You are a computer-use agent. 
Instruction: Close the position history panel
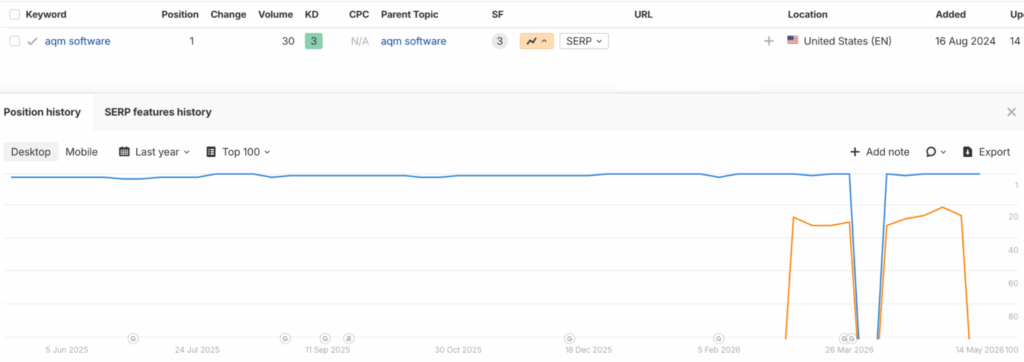click(x=1012, y=112)
